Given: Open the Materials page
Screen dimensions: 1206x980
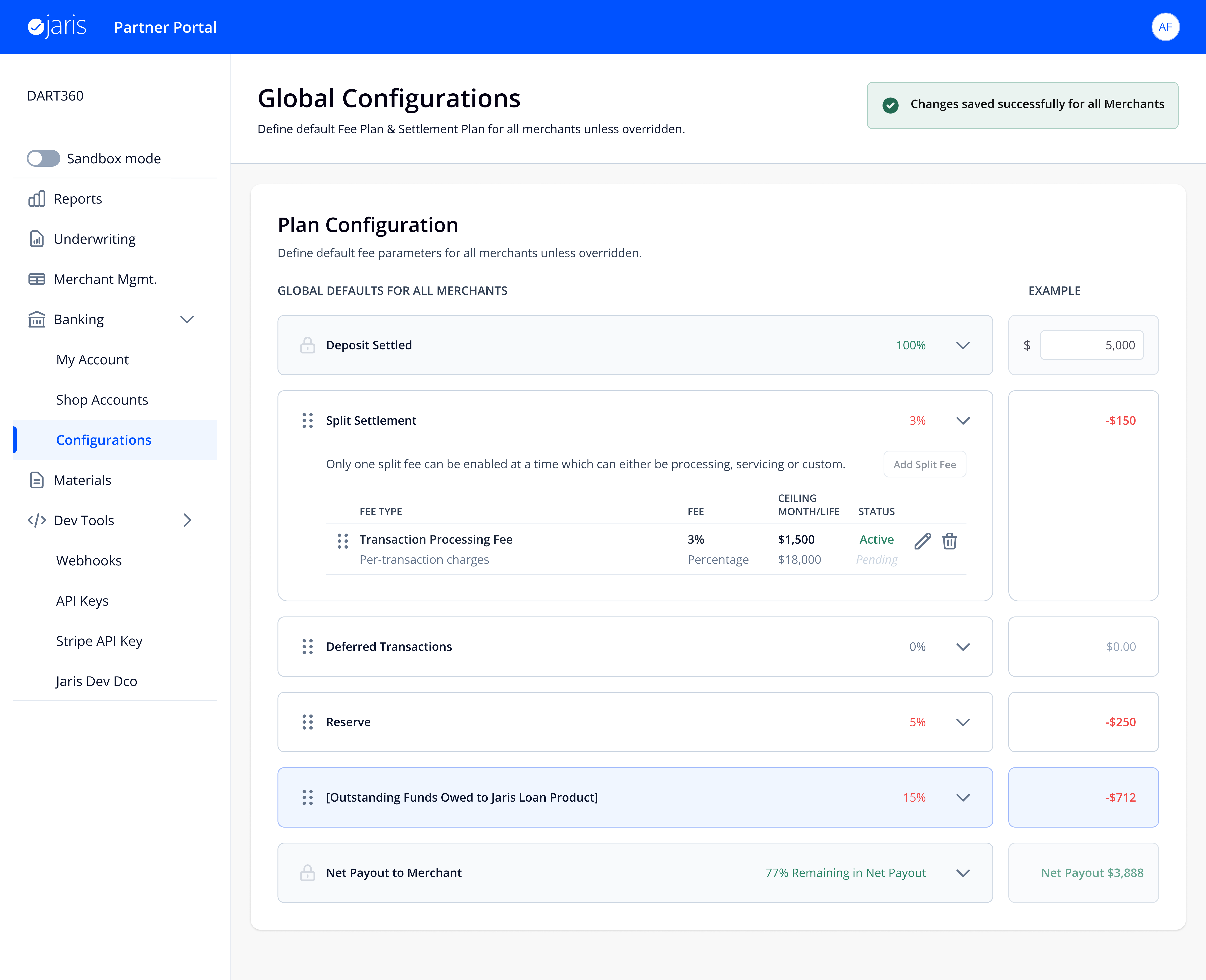Looking at the screenshot, I should point(82,480).
